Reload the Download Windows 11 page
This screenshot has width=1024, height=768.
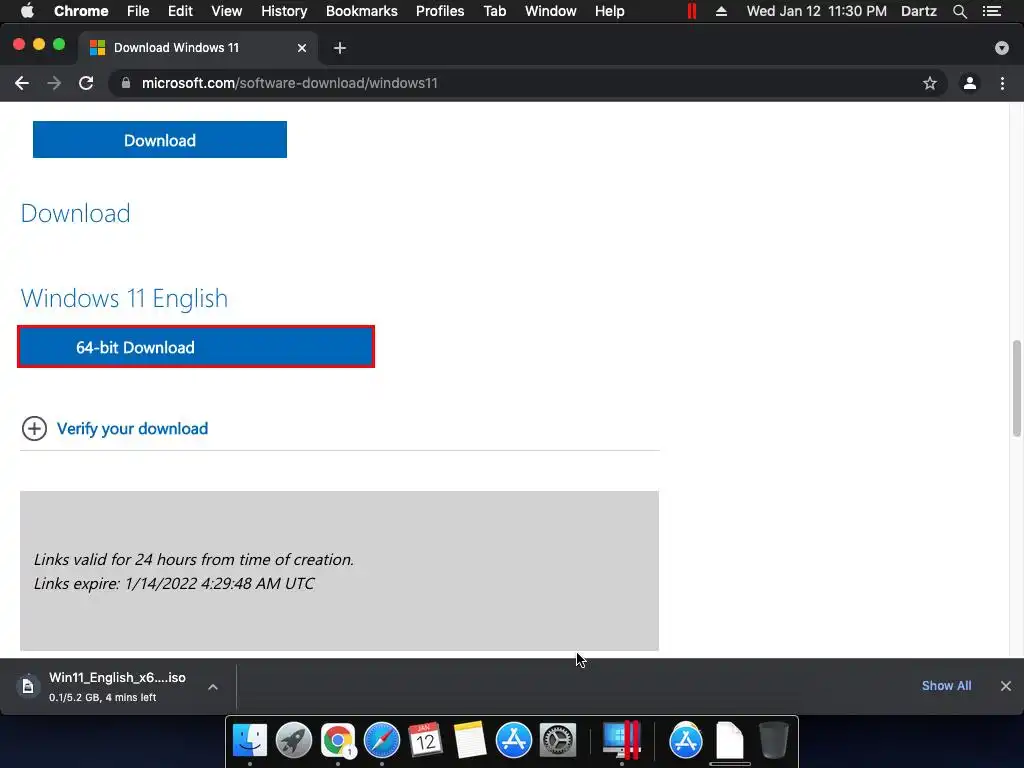tap(86, 83)
